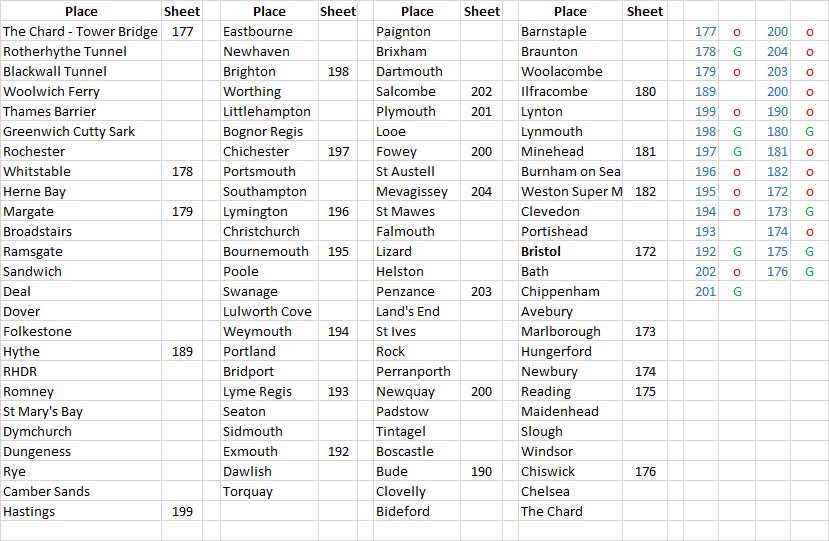
Task: Click the Plymouth cell
Action: [417, 112]
